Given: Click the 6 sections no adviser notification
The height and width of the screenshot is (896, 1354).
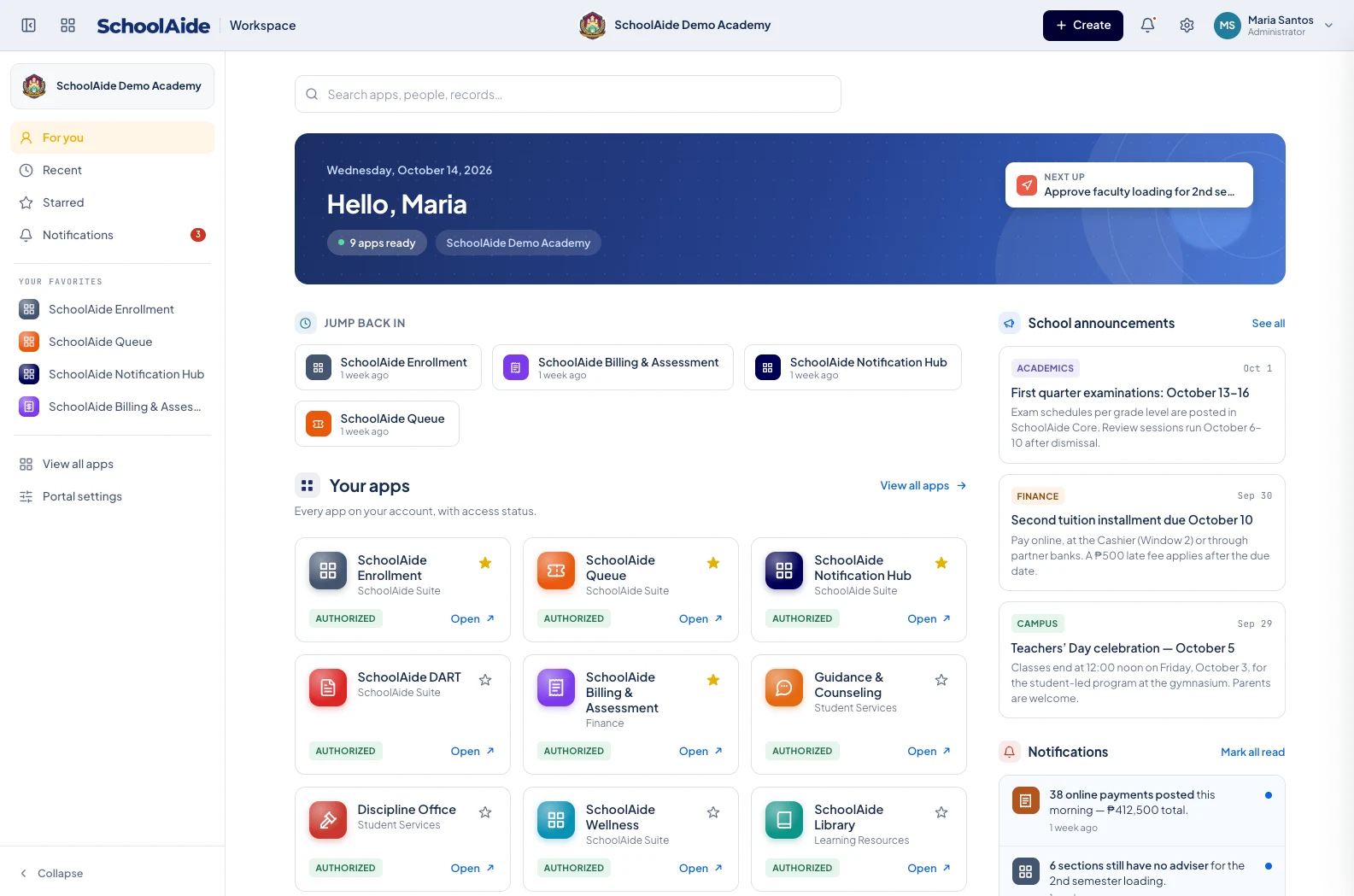Looking at the screenshot, I should 1141,871.
